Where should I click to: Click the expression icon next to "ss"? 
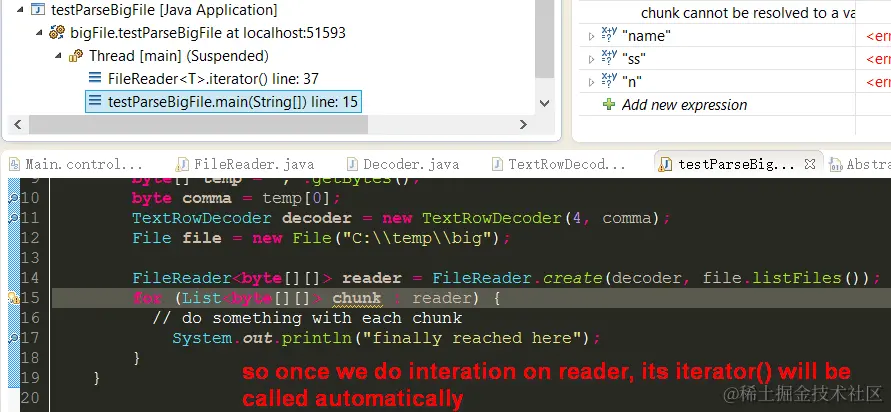pyautogui.click(x=609, y=59)
